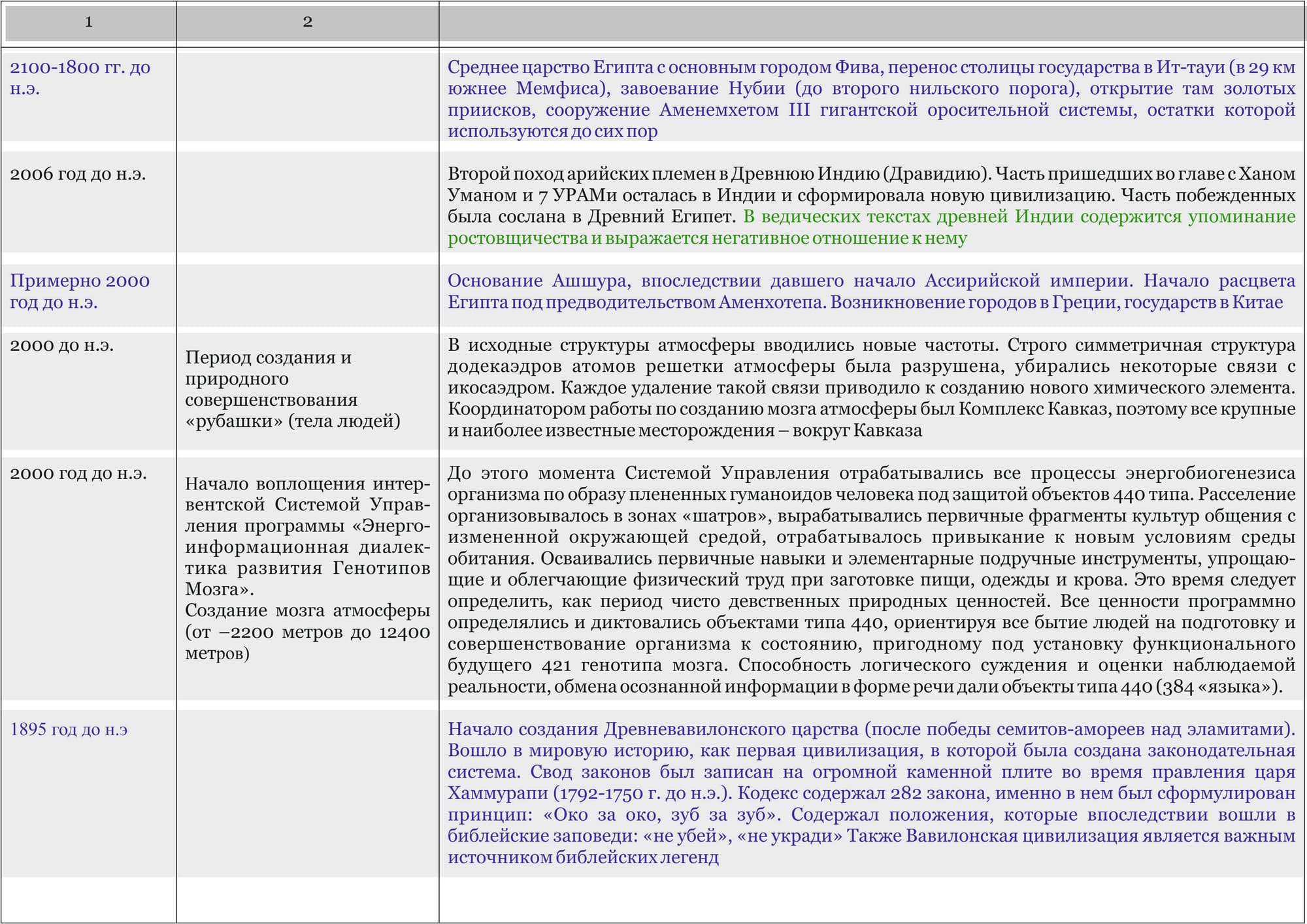The height and width of the screenshot is (924, 1307).
Task: Click text "Начало создания Древневавилонского царства"
Action: (653, 729)
